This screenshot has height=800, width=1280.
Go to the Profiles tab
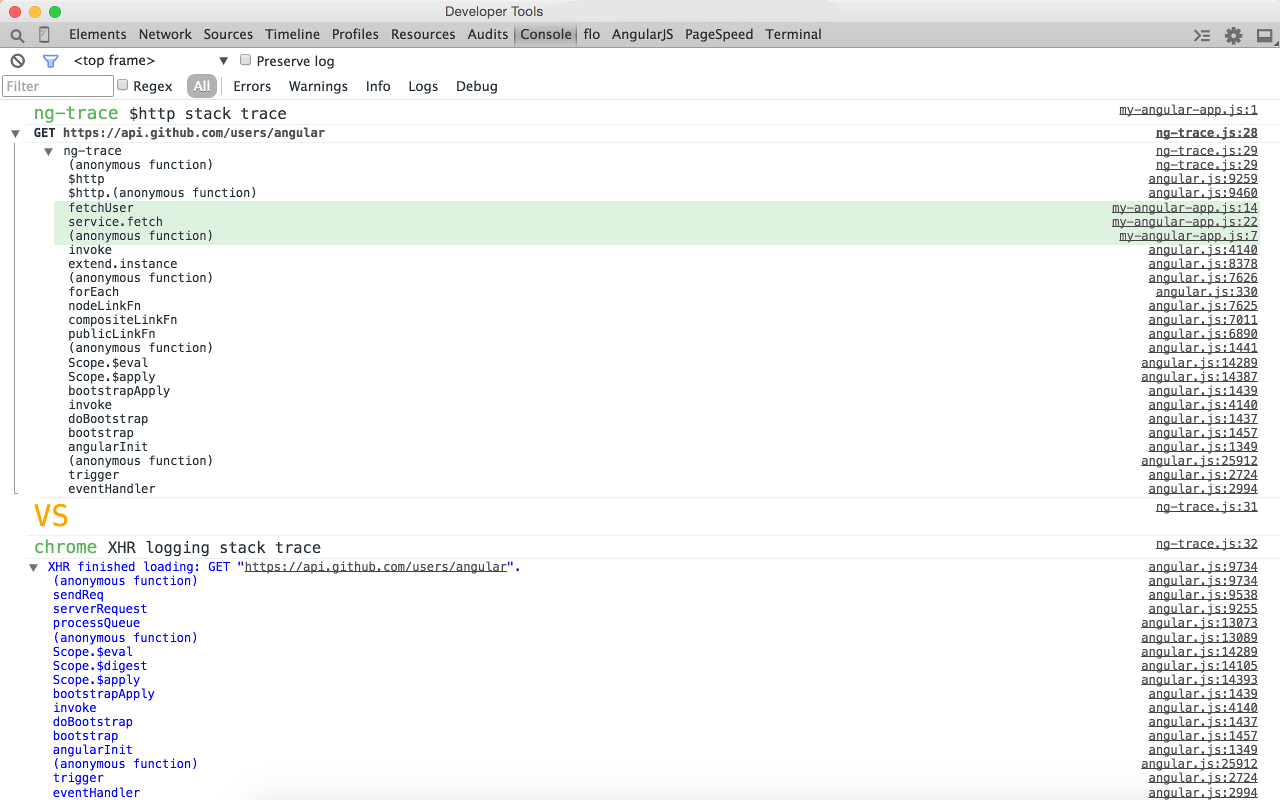pos(355,34)
